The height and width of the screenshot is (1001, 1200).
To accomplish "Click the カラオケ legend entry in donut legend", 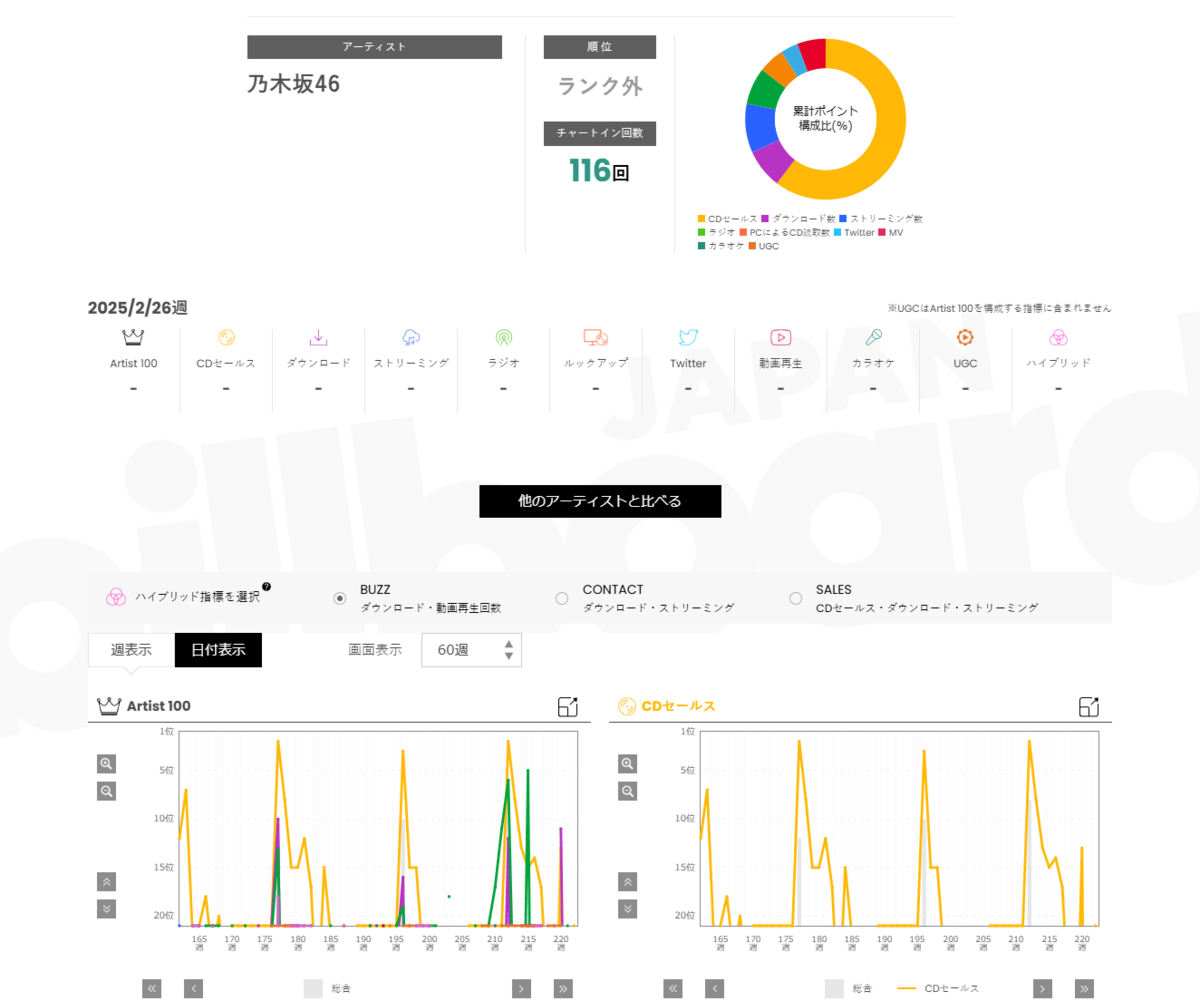I will pos(721,246).
